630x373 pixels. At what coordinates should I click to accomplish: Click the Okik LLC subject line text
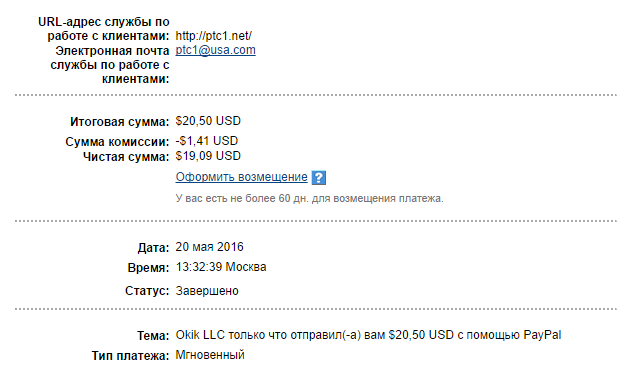pos(368,335)
